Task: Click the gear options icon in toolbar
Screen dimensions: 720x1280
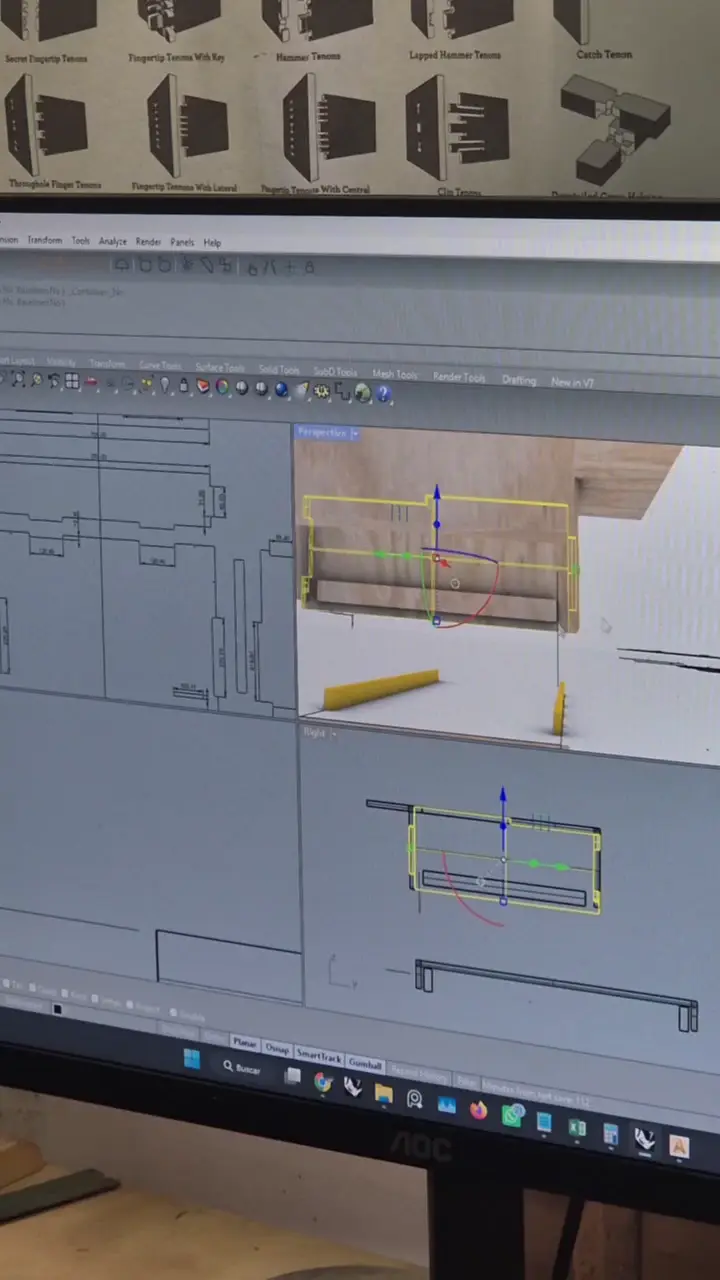Action: pos(321,392)
